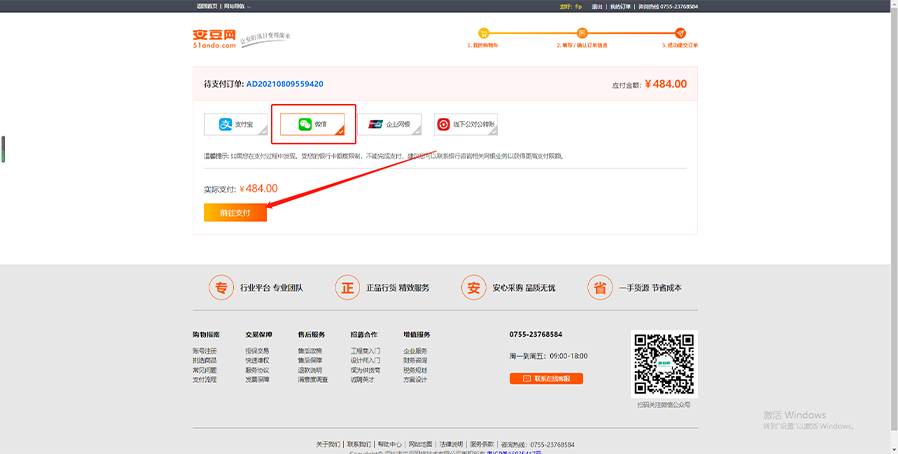Click the 购物指南 footer column heading
This screenshot has width=898, height=454.
pos(206,334)
